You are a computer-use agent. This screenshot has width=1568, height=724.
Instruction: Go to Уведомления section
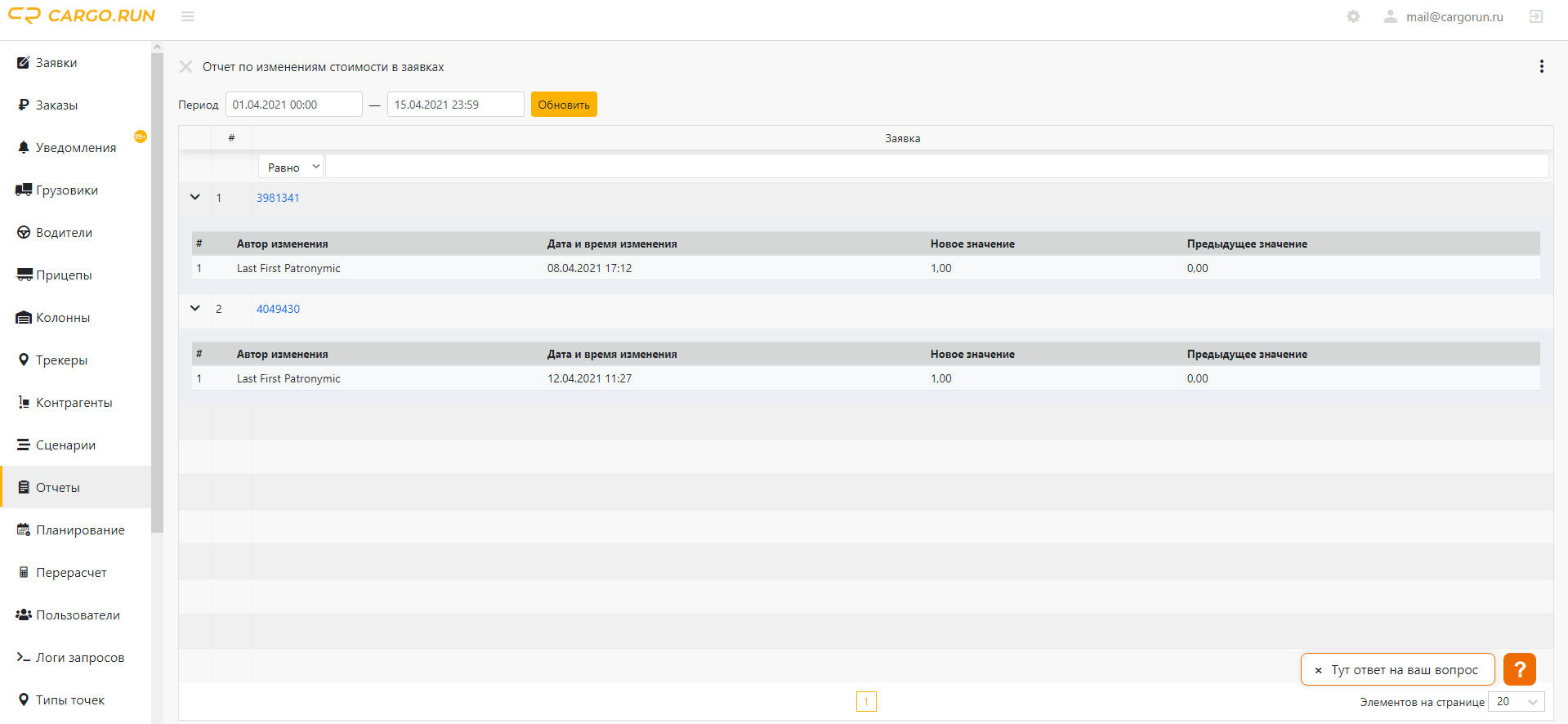pos(76,148)
